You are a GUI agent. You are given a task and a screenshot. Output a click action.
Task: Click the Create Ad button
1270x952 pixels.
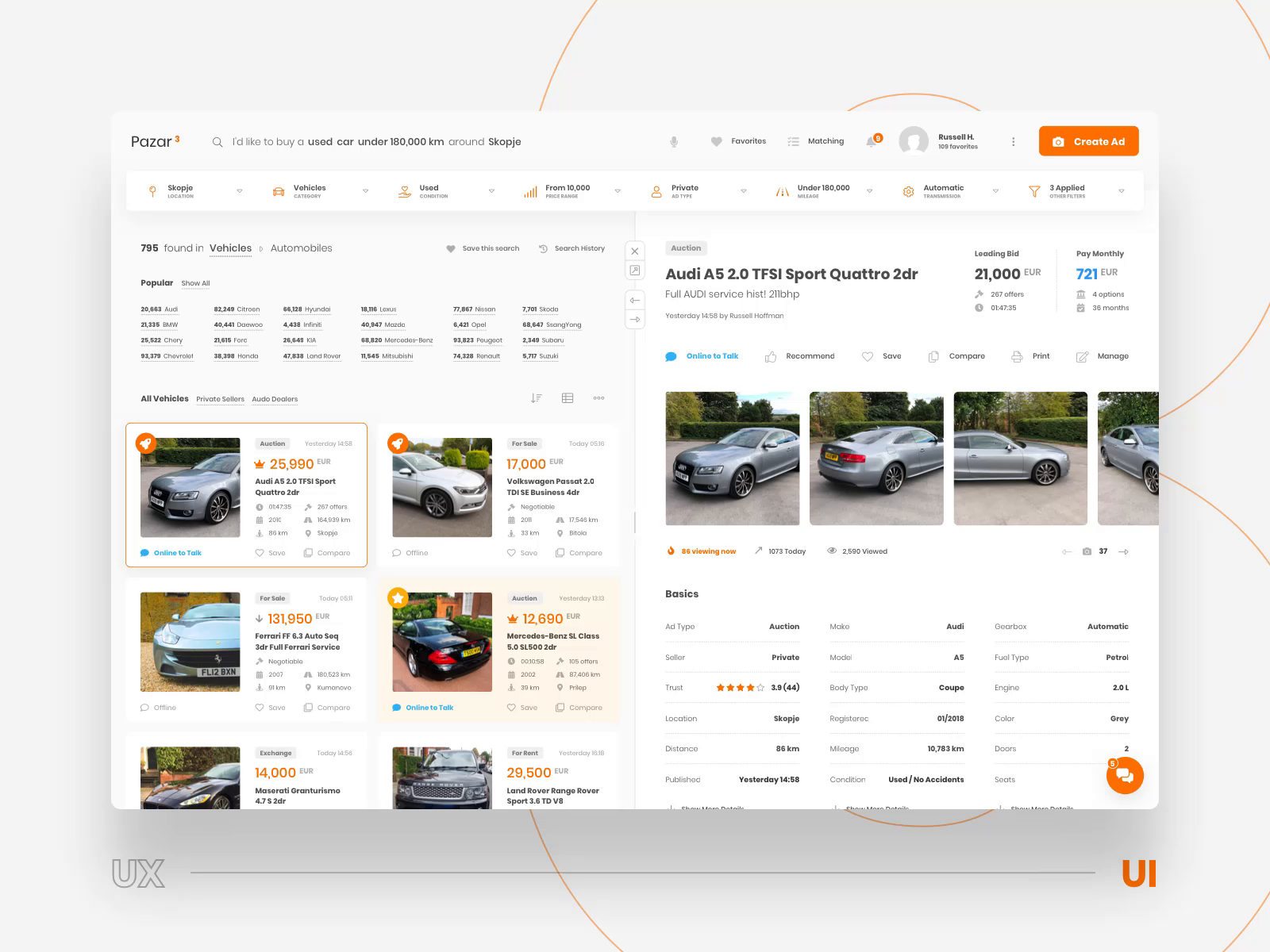(x=1088, y=141)
